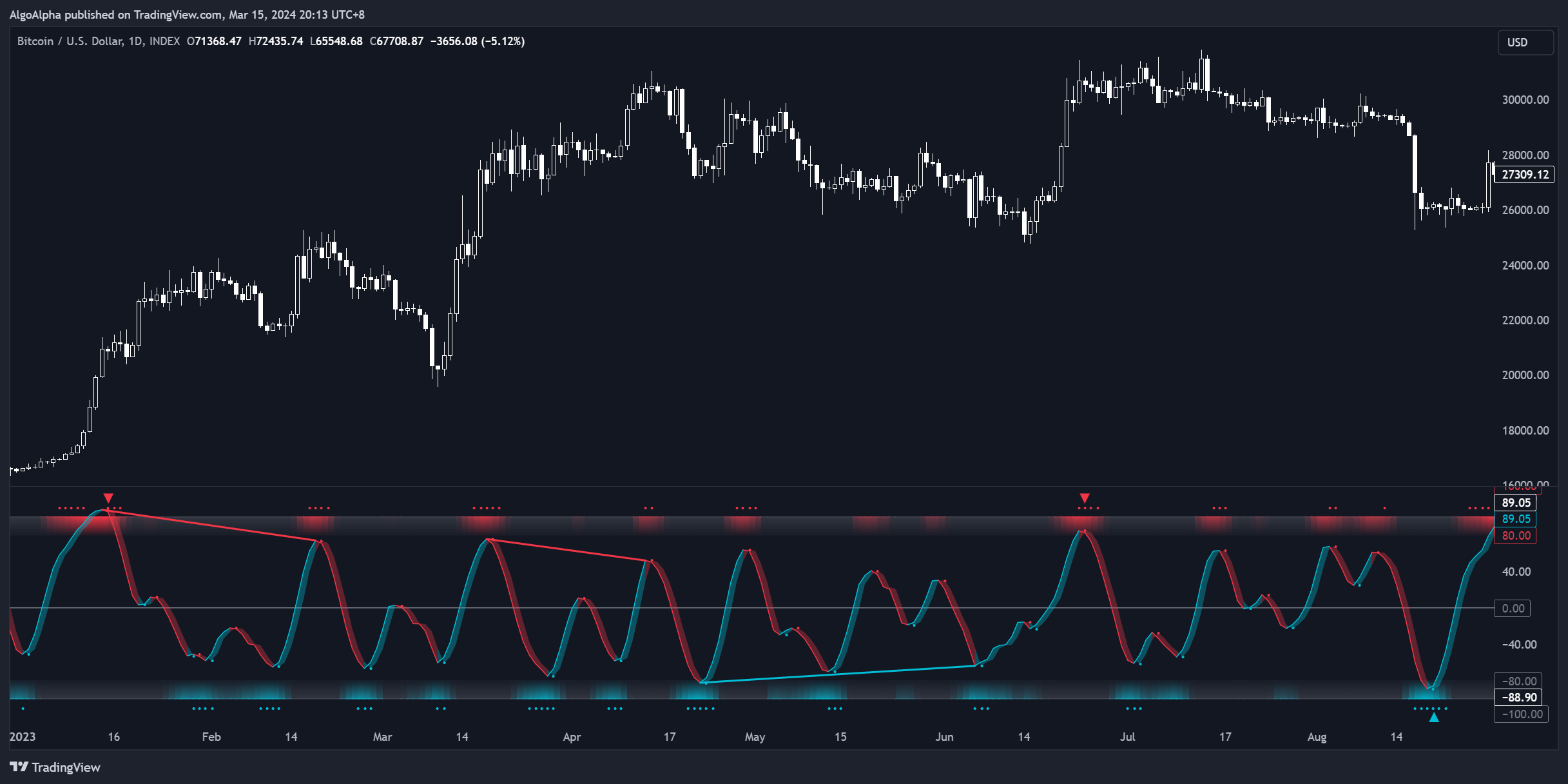Click the cyan 89.05 oscillator value label
1568x784 pixels.
tap(1516, 519)
